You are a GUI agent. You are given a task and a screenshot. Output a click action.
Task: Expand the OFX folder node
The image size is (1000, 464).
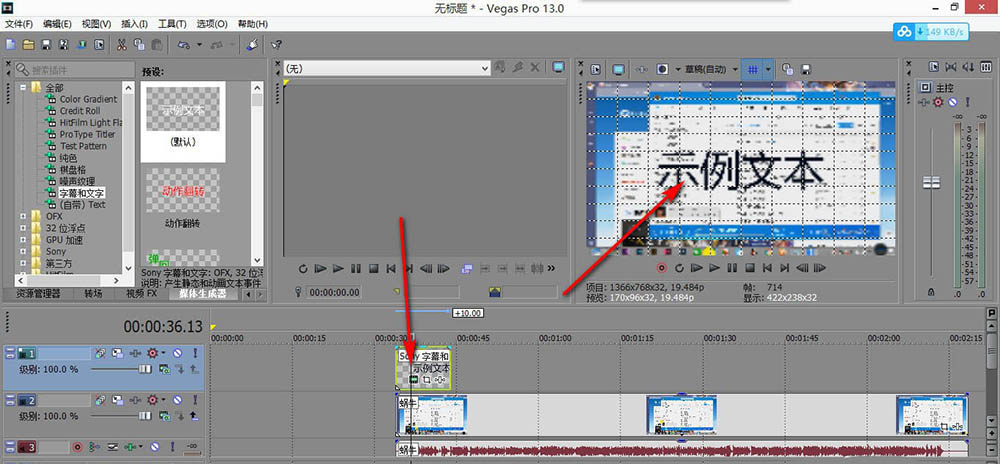point(24,217)
